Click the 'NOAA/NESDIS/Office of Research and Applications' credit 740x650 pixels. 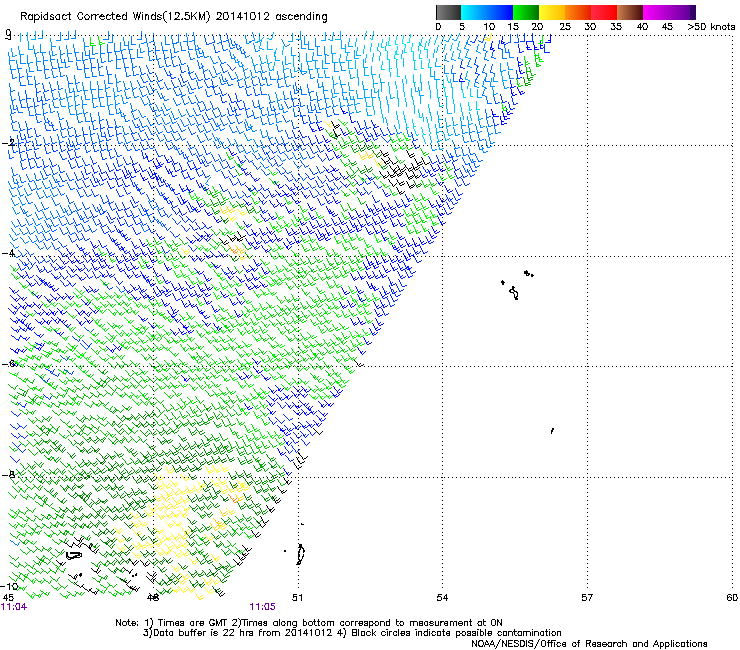click(x=589, y=644)
